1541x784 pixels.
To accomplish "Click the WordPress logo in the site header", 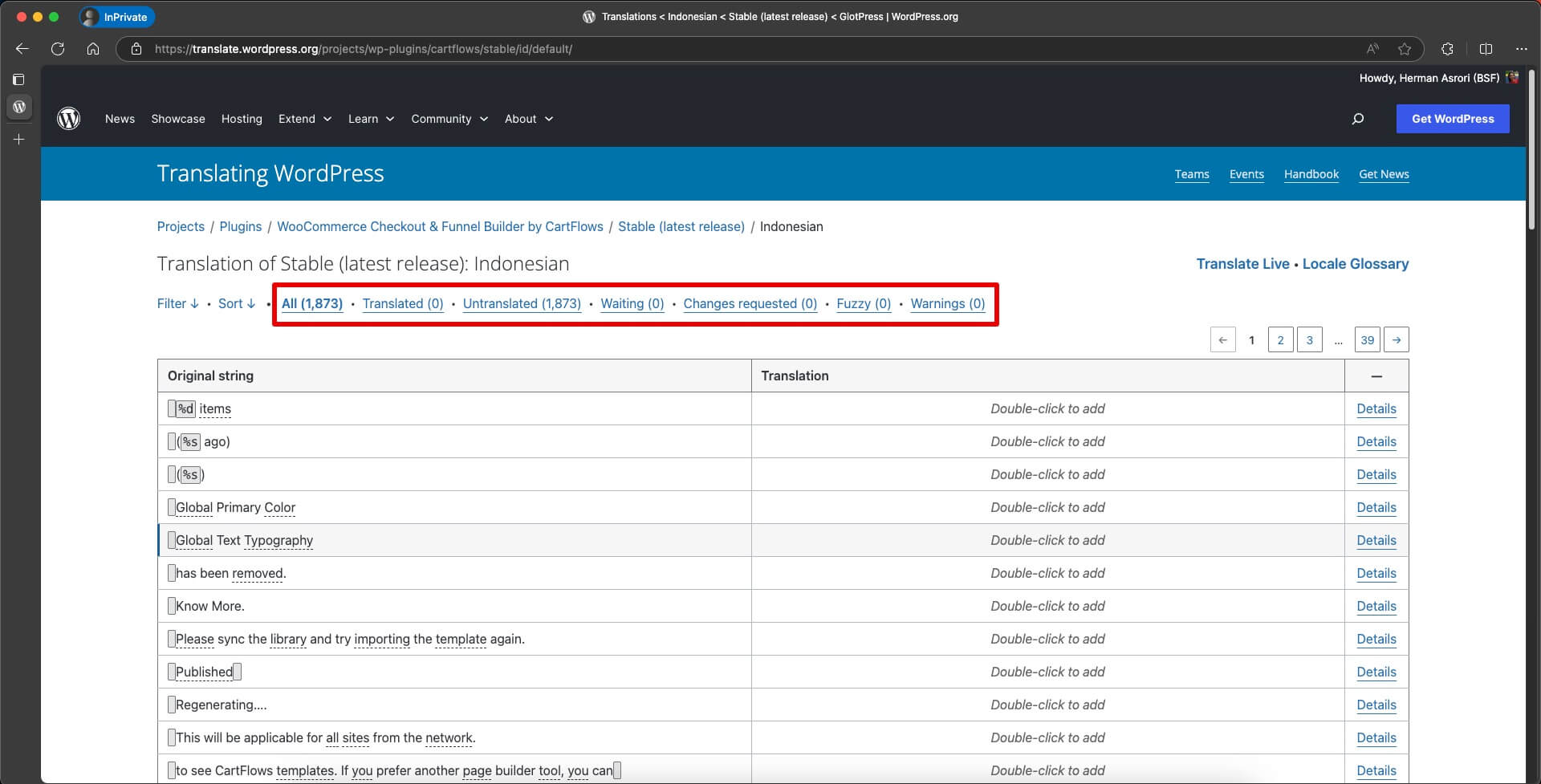I will click(69, 119).
